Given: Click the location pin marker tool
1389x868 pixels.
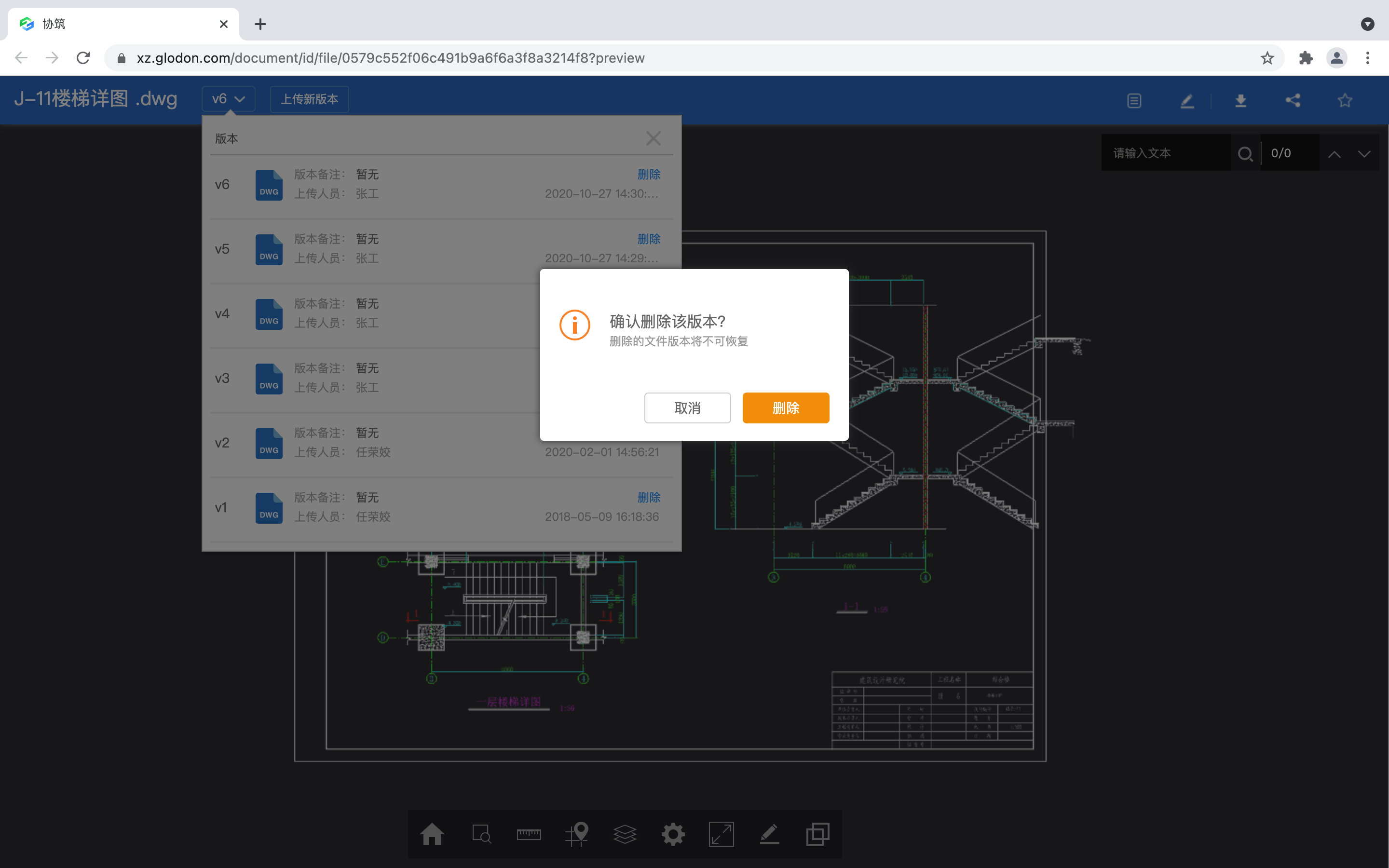Looking at the screenshot, I should click(x=577, y=834).
